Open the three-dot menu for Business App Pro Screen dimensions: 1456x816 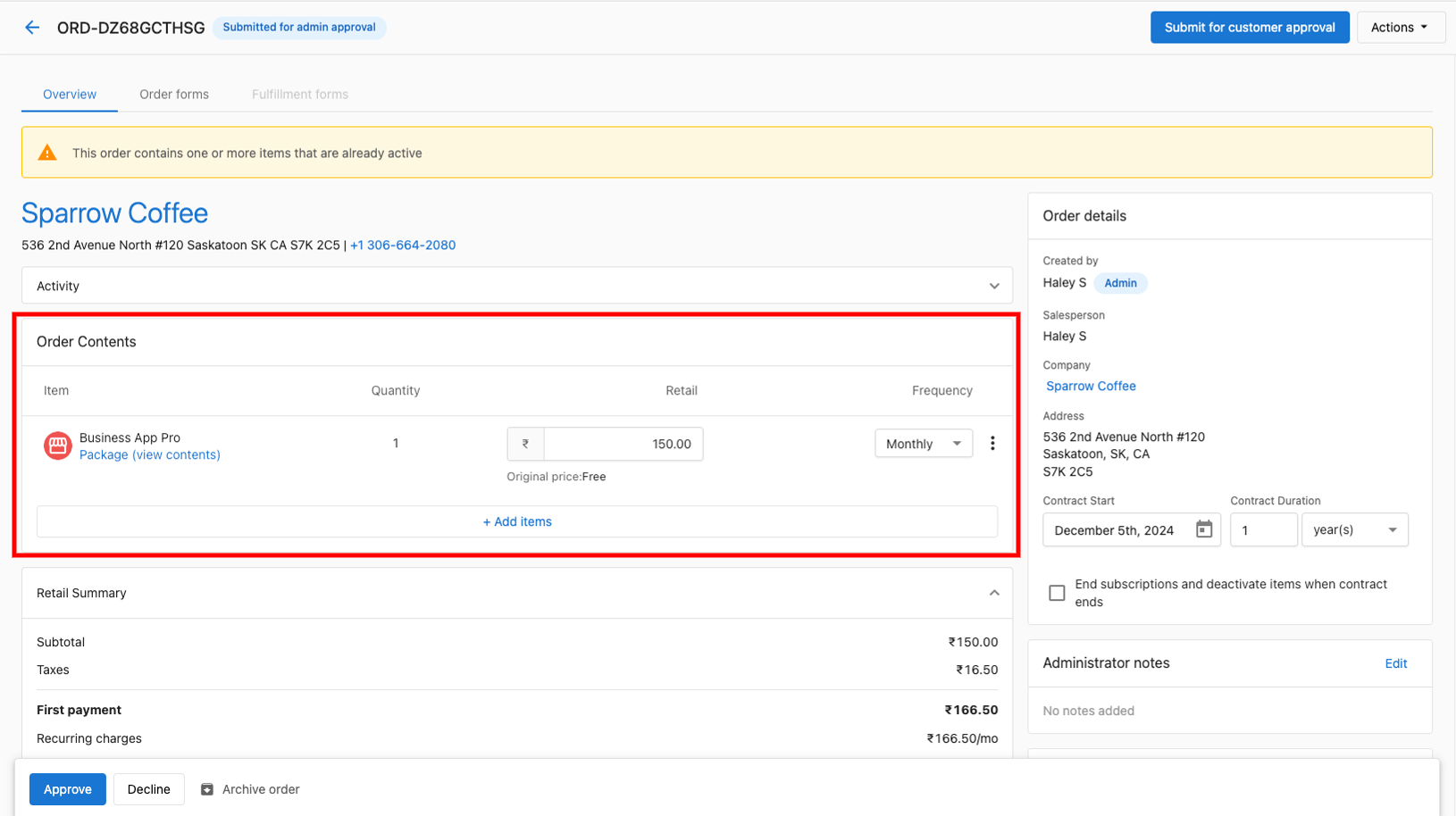point(992,444)
